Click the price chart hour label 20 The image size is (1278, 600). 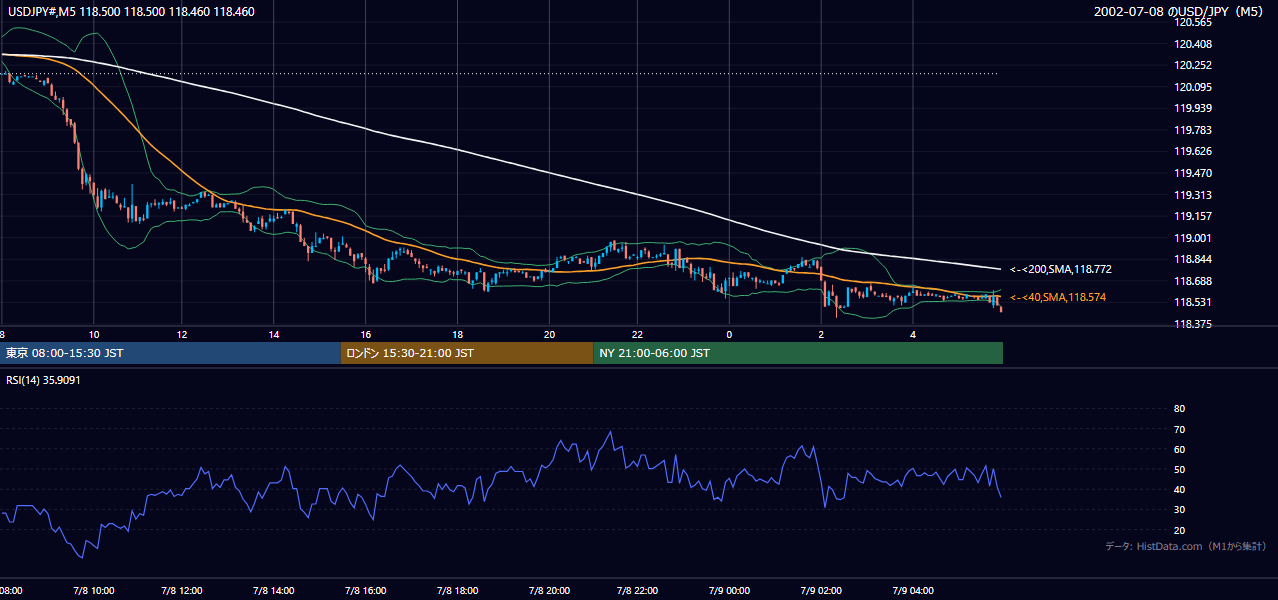tap(549, 334)
